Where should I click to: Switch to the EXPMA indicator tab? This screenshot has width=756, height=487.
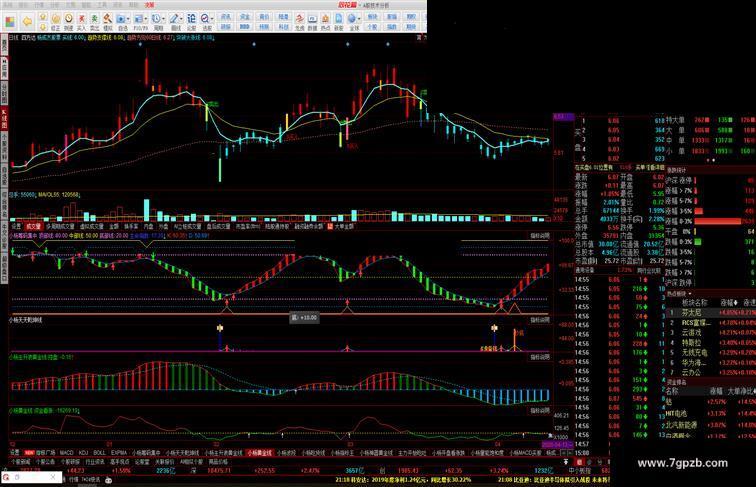pyautogui.click(x=119, y=452)
